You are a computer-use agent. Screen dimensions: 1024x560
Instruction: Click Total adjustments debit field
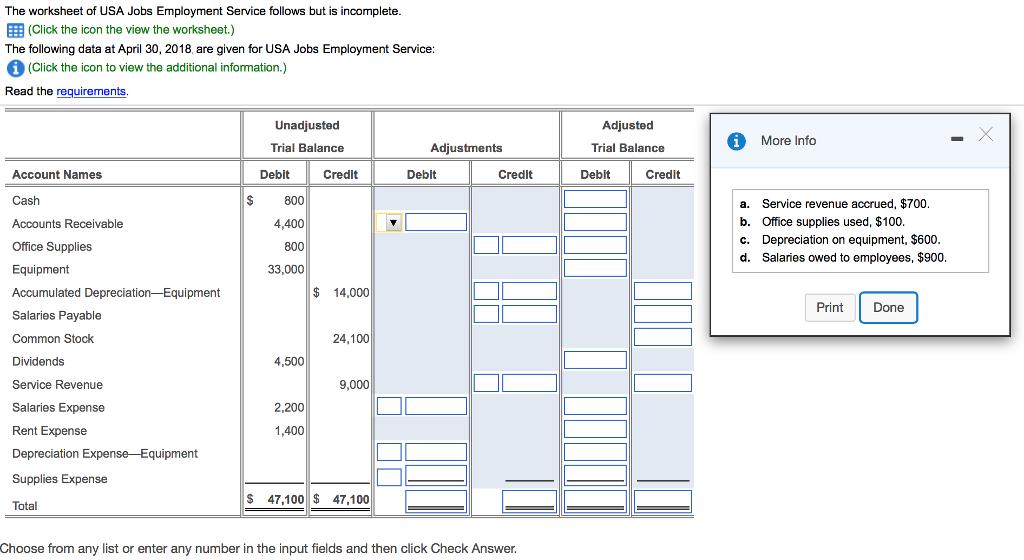pyautogui.click(x=436, y=501)
